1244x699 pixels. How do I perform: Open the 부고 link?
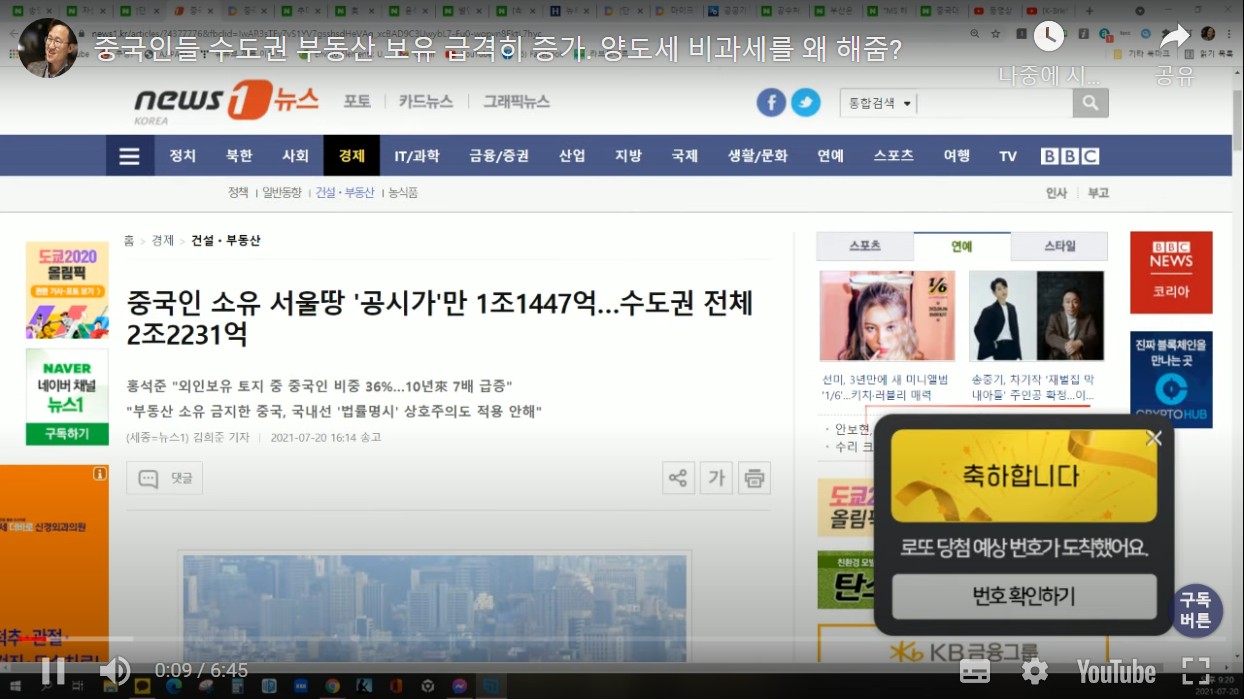1098,193
